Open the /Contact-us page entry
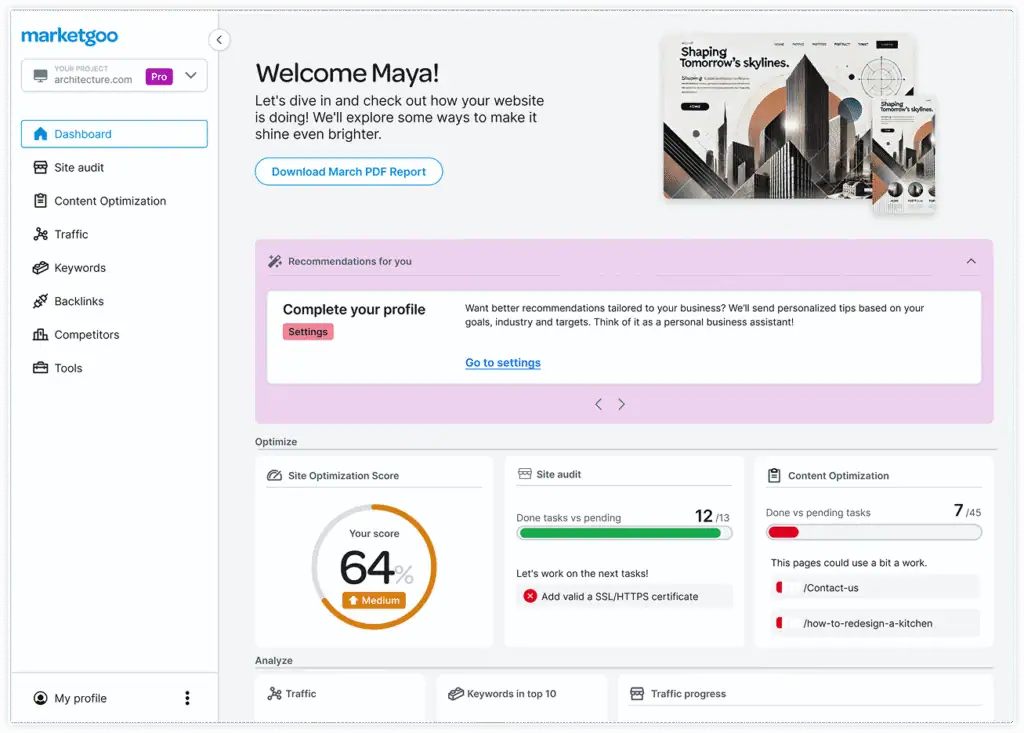This screenshot has width=1024, height=733. coord(874,587)
